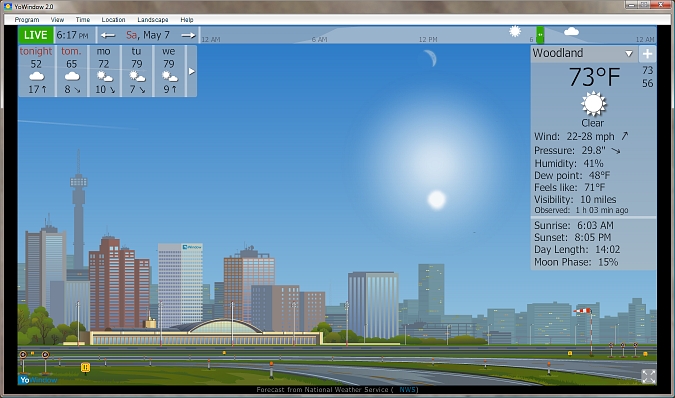Add a new location with plus icon

(x=647, y=54)
